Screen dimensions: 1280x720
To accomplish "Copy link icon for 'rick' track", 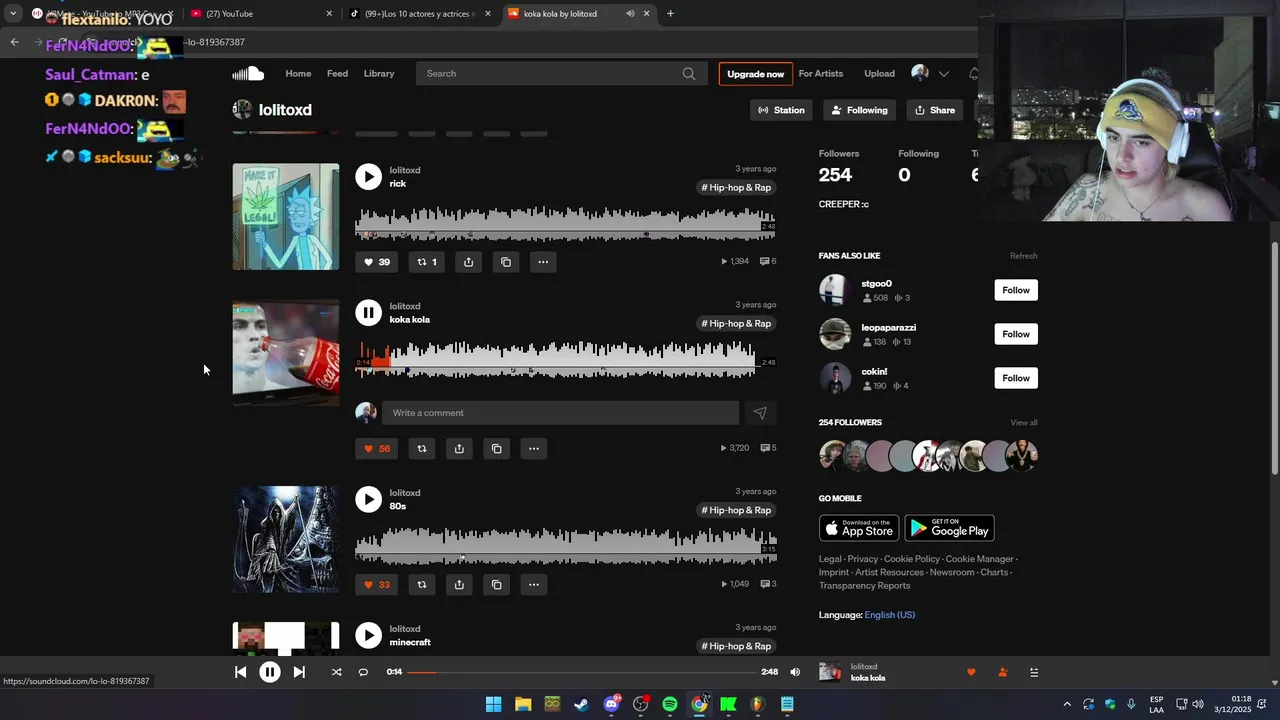I will tap(506, 262).
